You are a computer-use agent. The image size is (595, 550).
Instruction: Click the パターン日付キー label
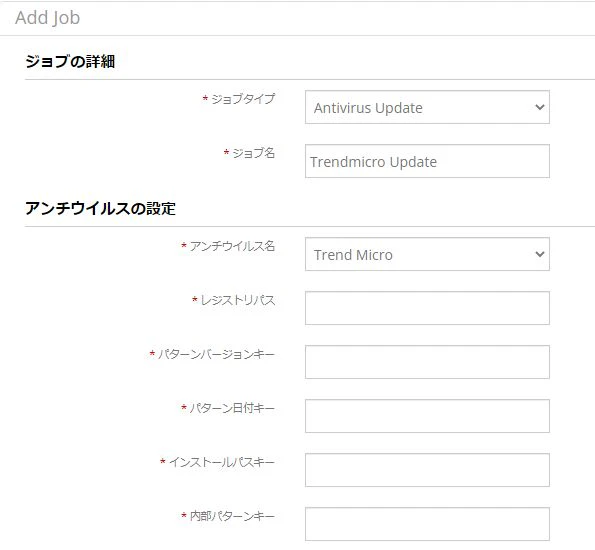pos(232,408)
